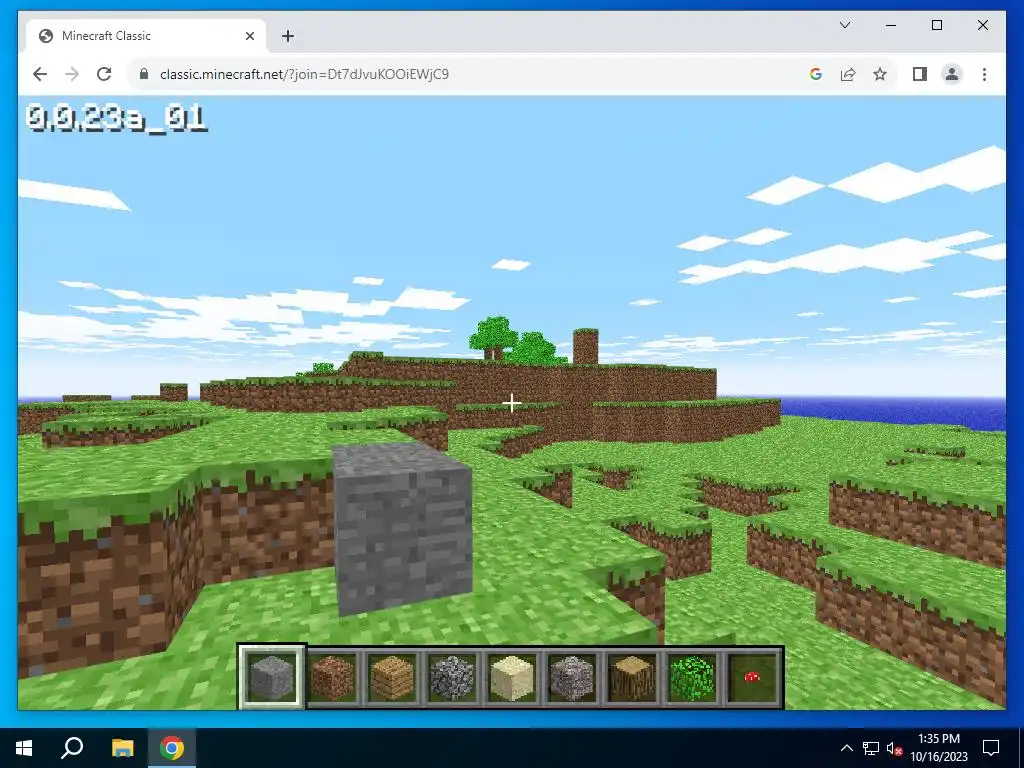The image size is (1024, 768).
Task: Bookmark this tab with star icon
Action: [880, 74]
